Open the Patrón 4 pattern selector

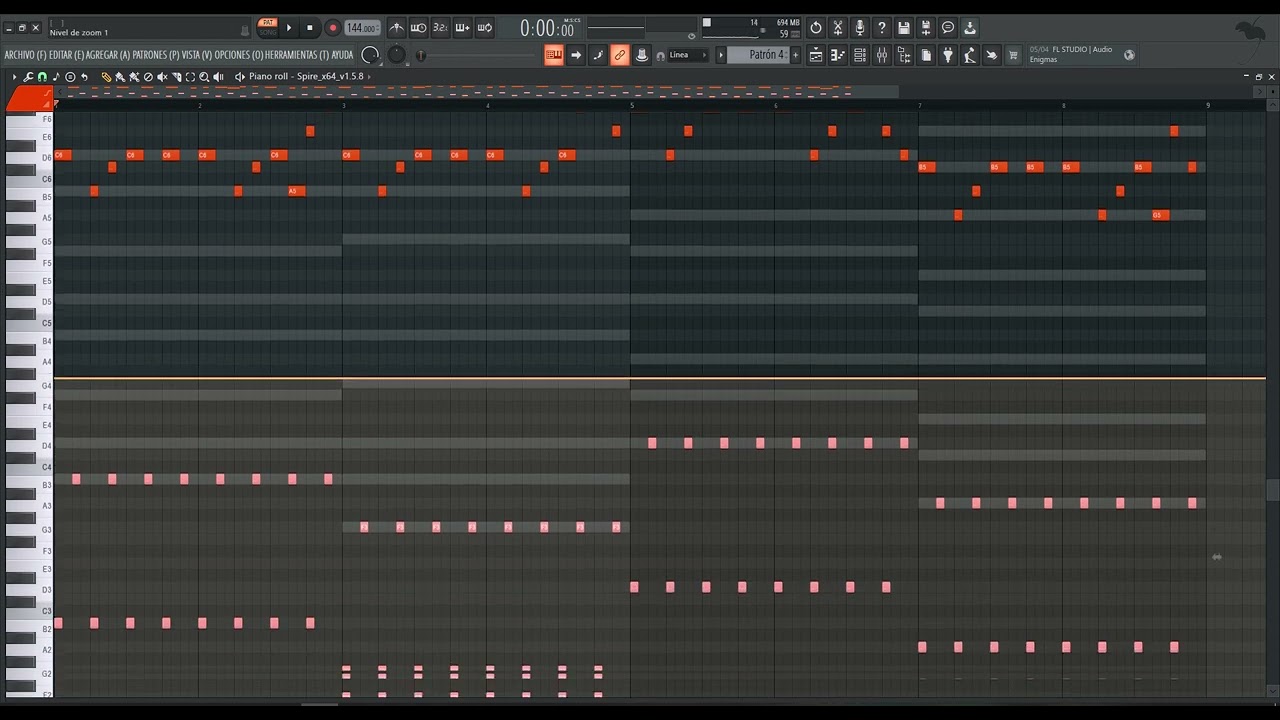[x=759, y=55]
